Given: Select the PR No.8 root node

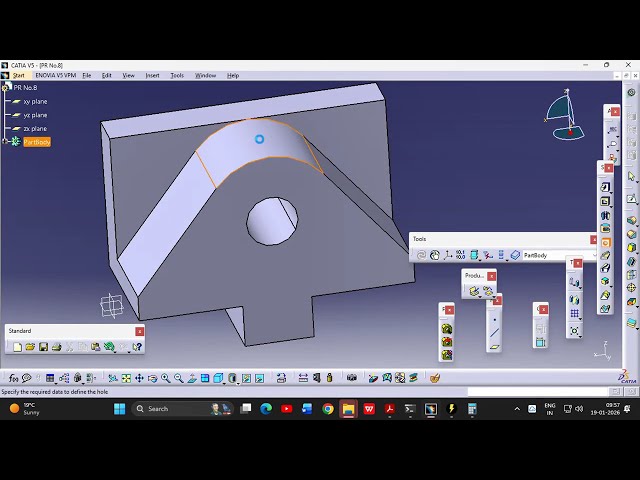Looking at the screenshot, I should [x=25, y=88].
